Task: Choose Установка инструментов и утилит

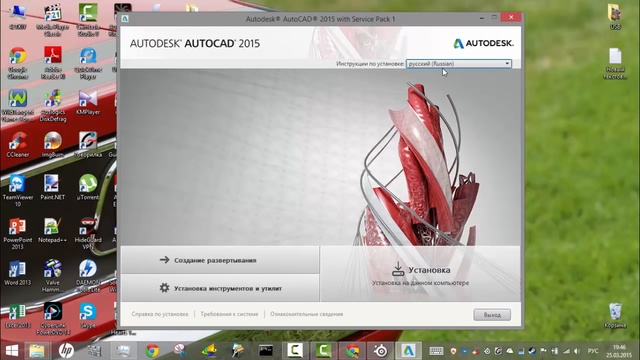Action: 220,288
